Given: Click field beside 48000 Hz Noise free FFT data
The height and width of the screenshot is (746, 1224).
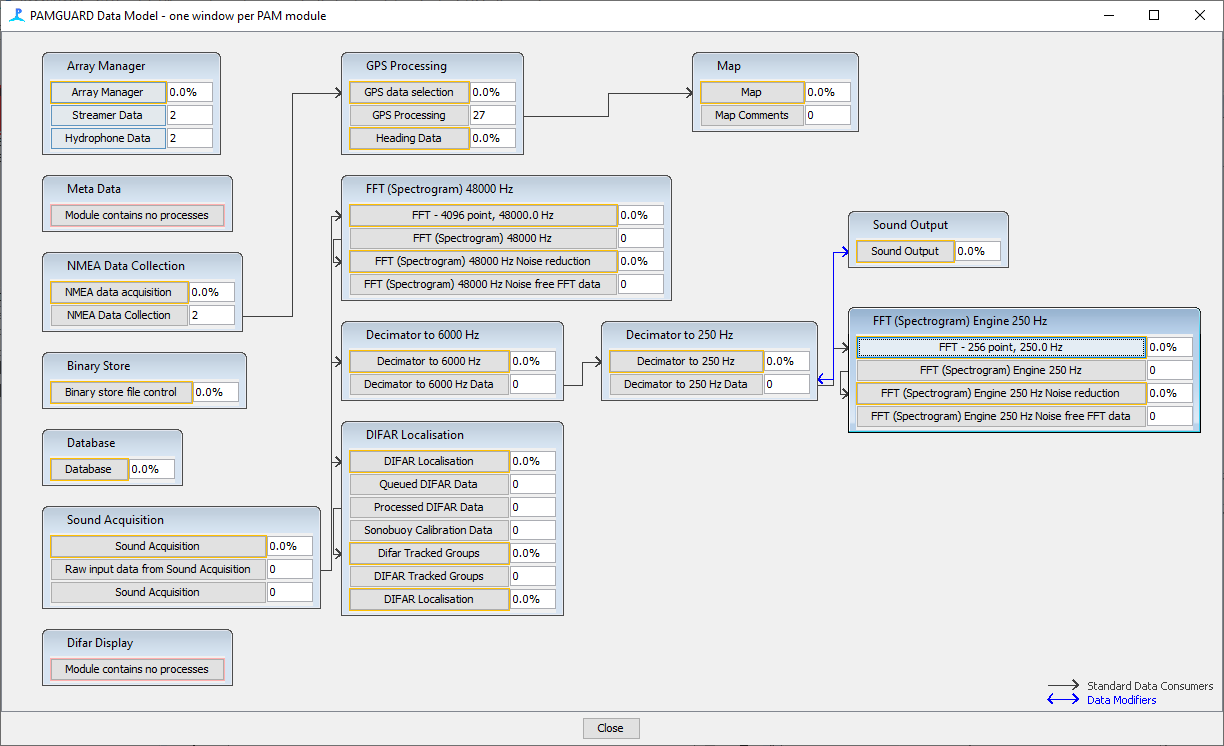Looking at the screenshot, I should point(641,284).
